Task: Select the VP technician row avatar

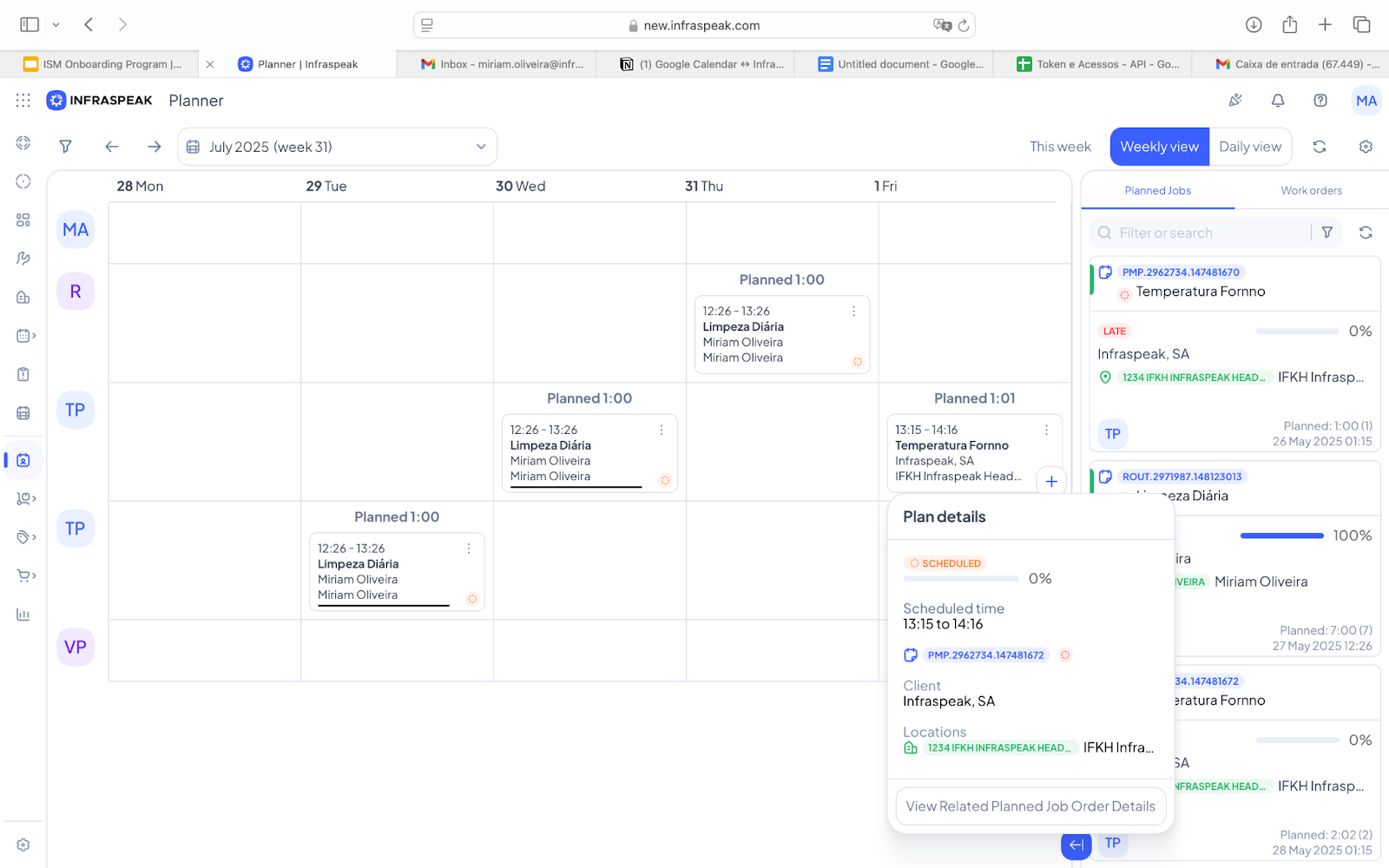Action: tap(76, 648)
